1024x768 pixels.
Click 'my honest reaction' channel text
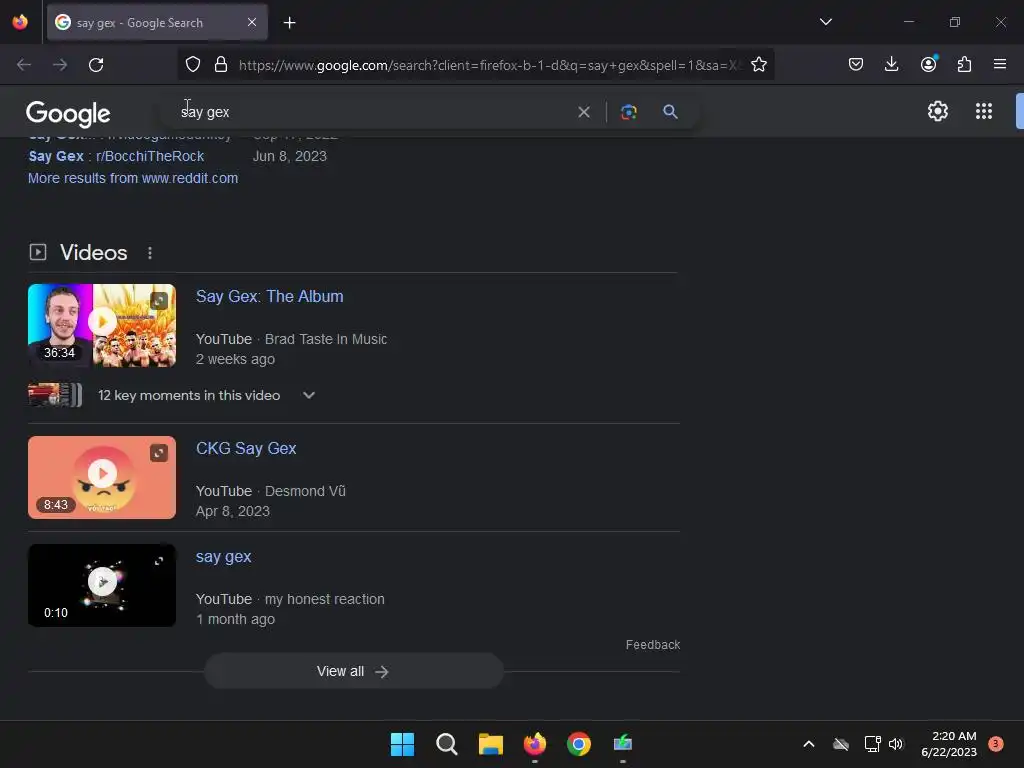[x=325, y=600]
